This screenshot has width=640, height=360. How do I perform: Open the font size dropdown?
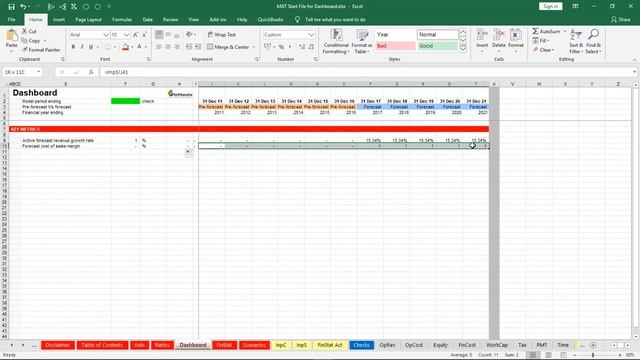(x=127, y=35)
